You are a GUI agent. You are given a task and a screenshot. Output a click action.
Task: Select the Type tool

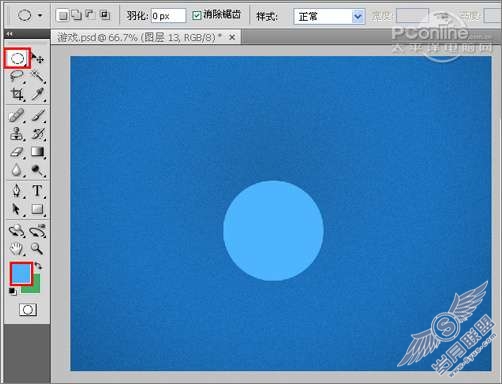38,191
